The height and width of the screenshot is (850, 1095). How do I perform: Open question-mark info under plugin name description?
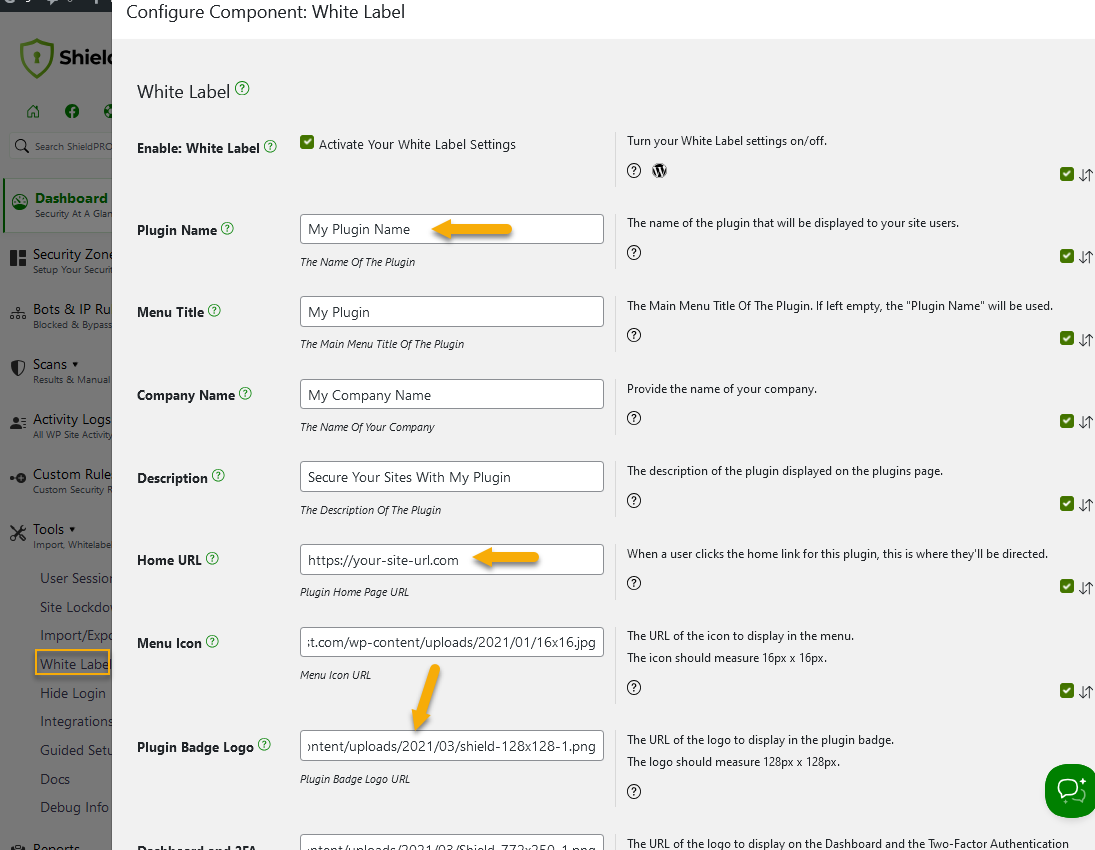[633, 253]
